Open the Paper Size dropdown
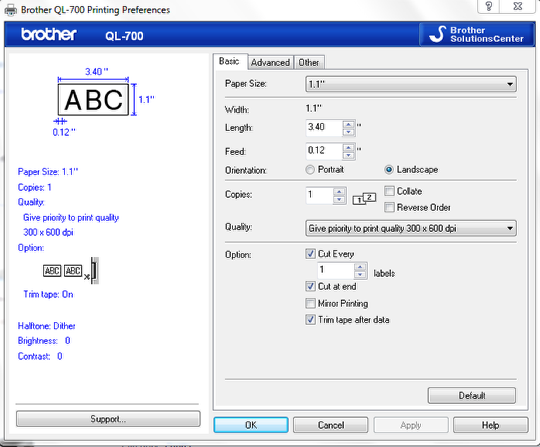 411,84
